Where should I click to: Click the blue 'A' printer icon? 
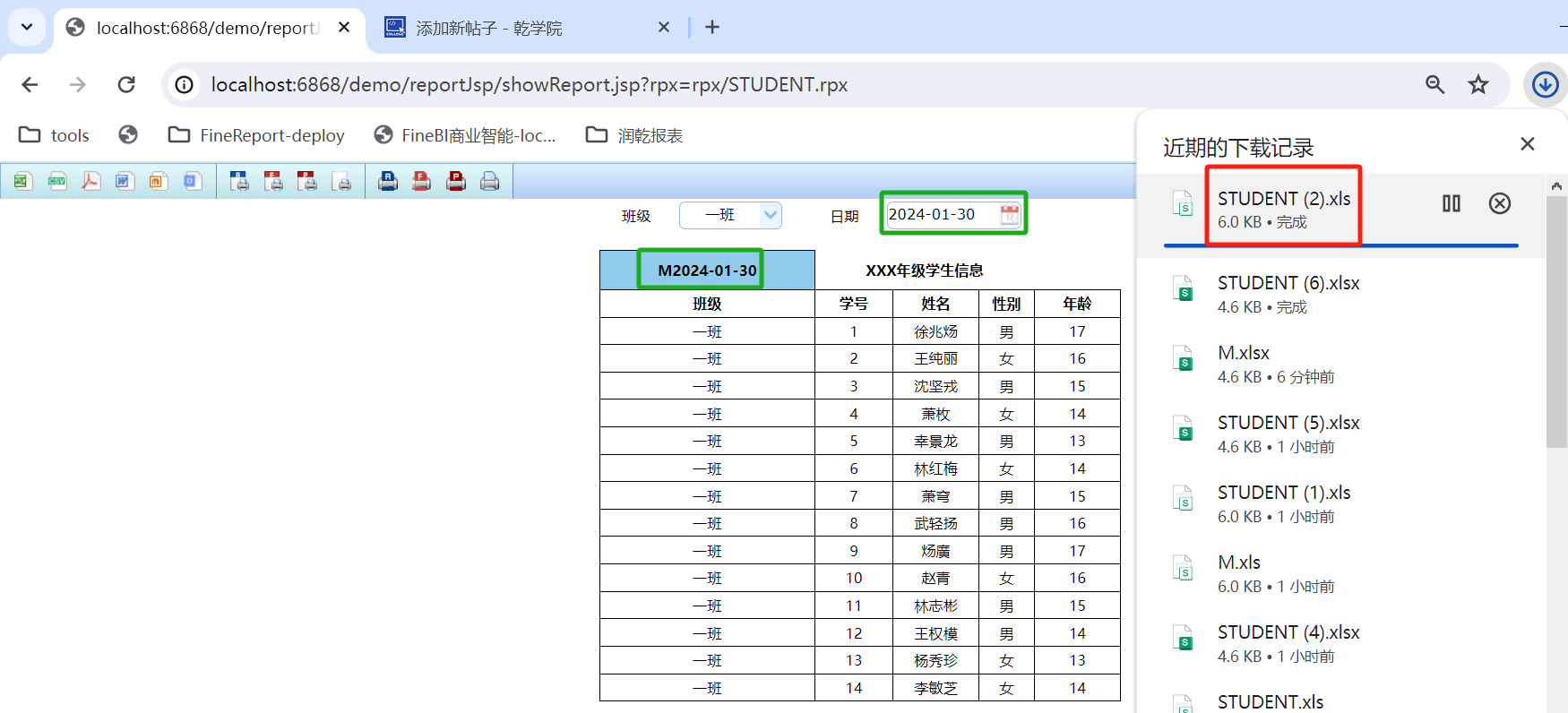click(387, 182)
